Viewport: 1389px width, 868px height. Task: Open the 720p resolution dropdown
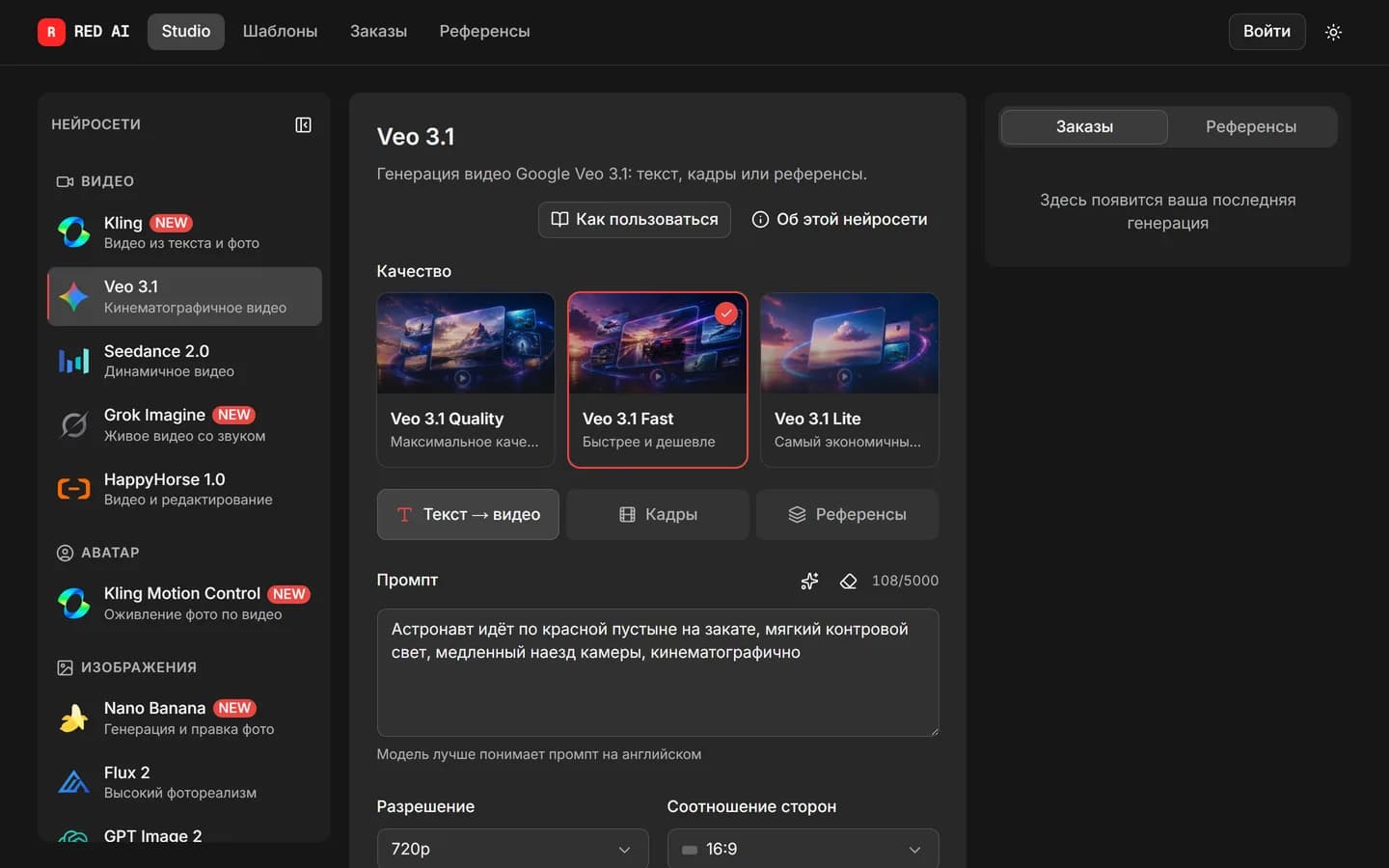[513, 849]
